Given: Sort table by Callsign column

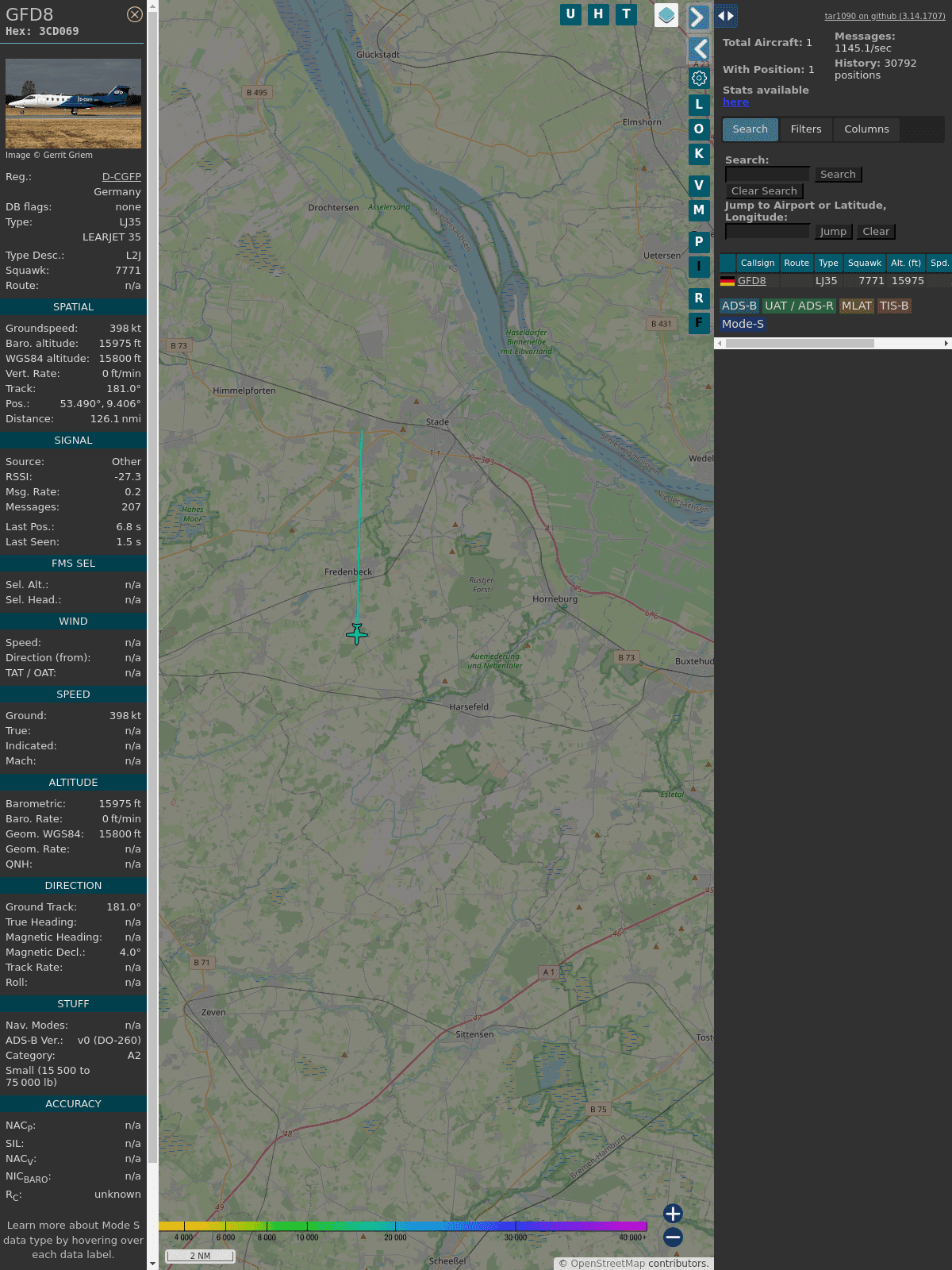Looking at the screenshot, I should pyautogui.click(x=758, y=263).
